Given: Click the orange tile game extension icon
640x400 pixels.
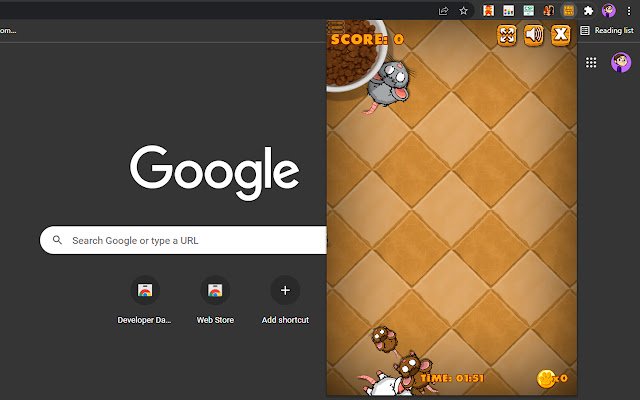Looking at the screenshot, I should (x=569, y=11).
